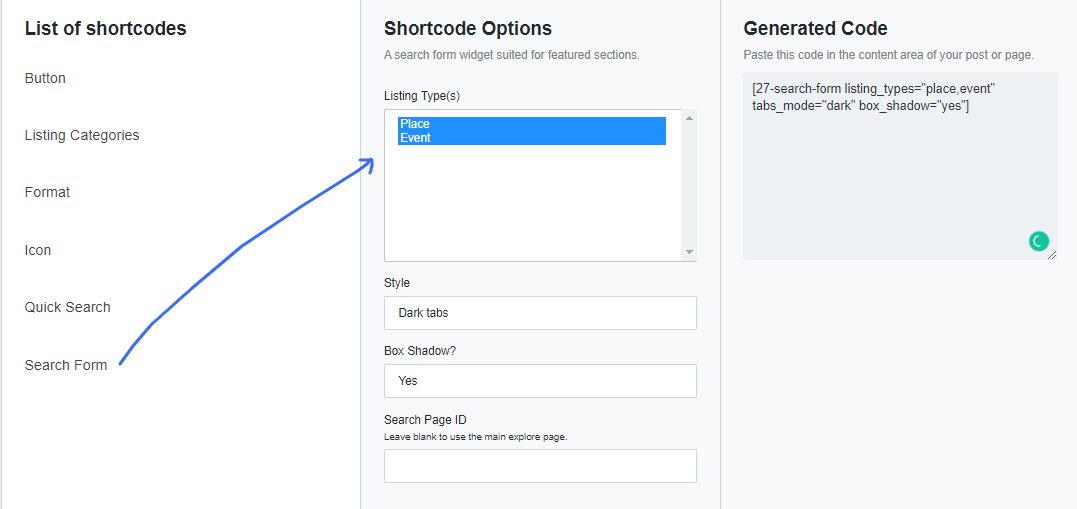Click the Listing Type(s) scrollbar track
Screen dimensions: 1077x509
pos(690,185)
